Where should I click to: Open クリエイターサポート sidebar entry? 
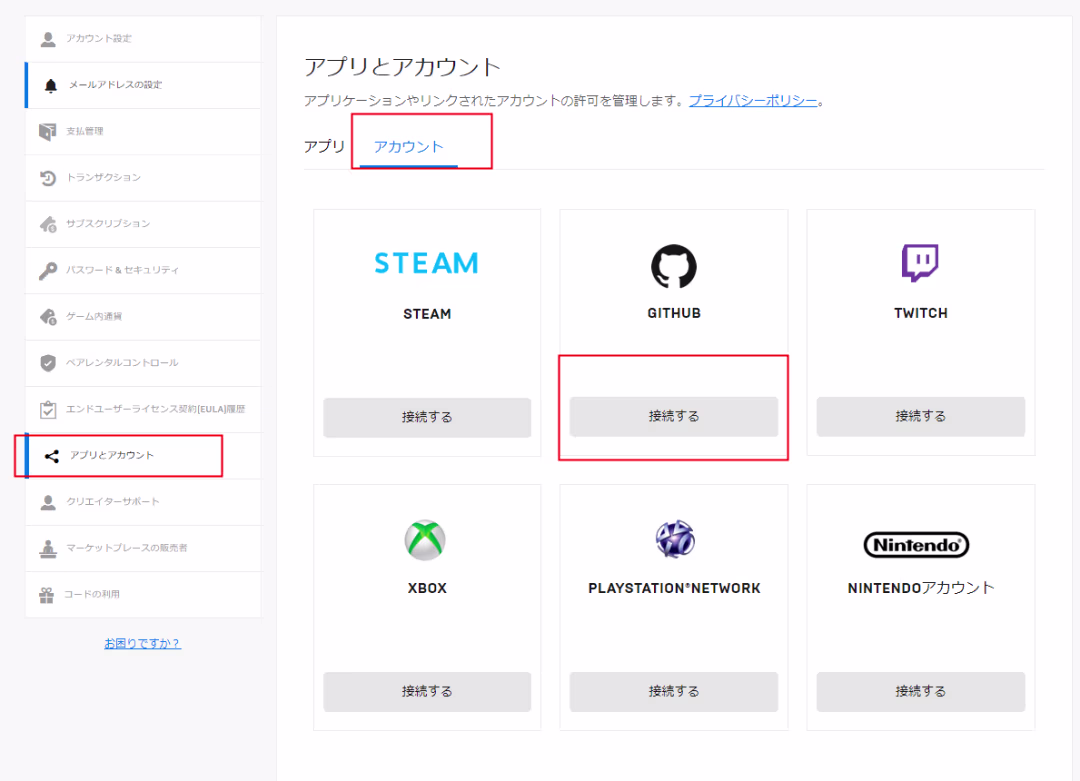(143, 502)
